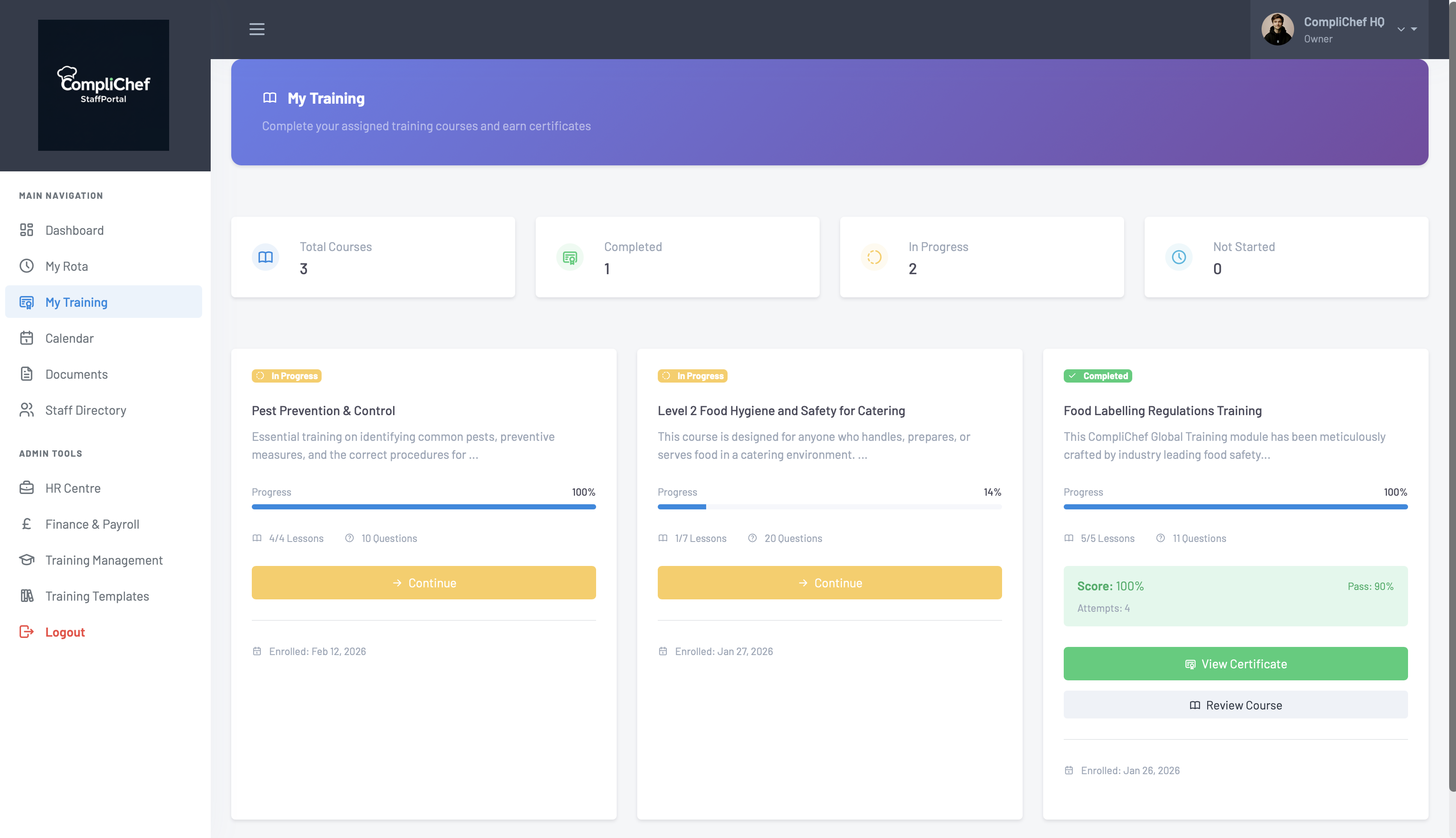The width and height of the screenshot is (1456, 838).
Task: Click the Calendar sidebar icon
Action: 27,338
